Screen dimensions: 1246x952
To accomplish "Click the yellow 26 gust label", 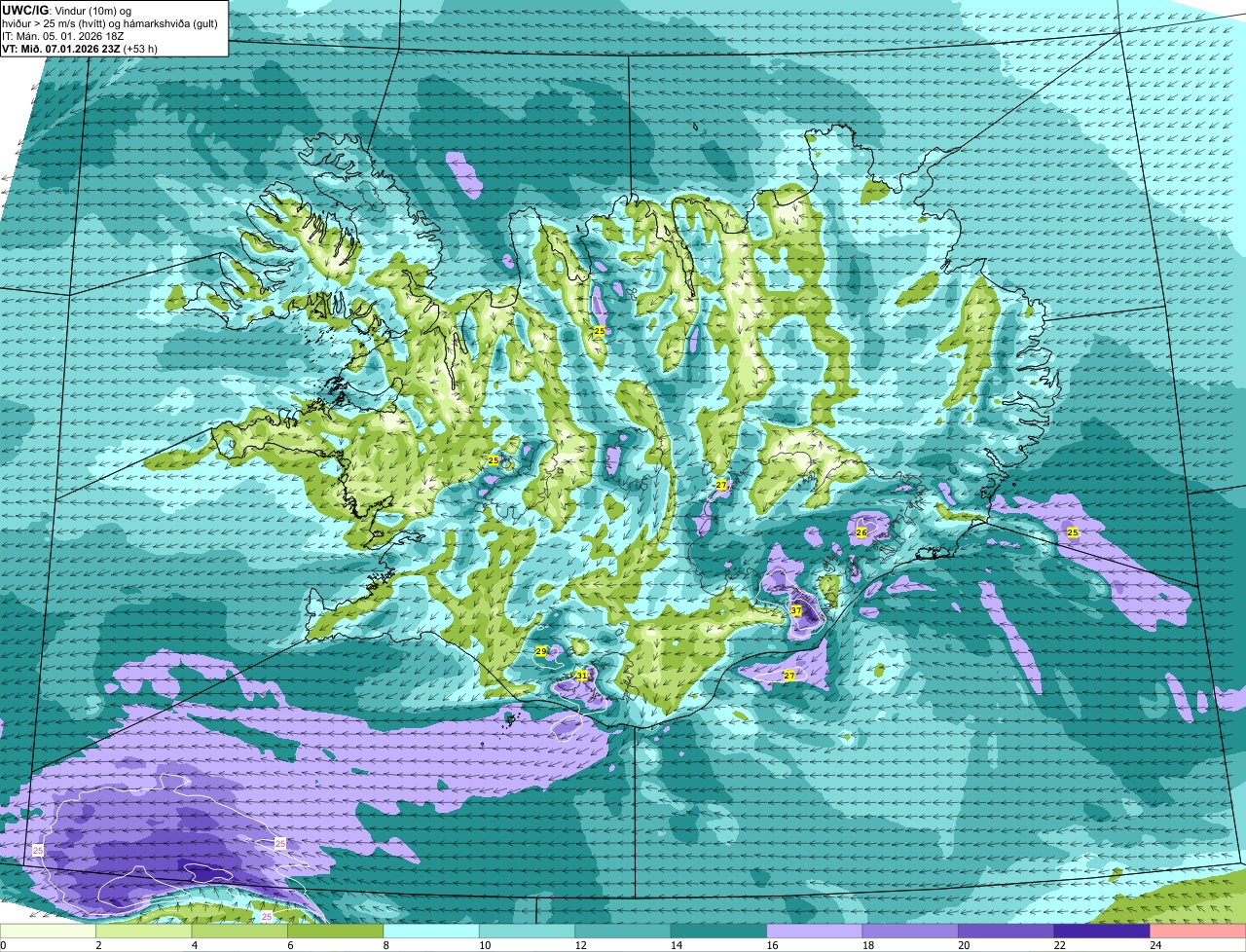I will click(x=861, y=532).
